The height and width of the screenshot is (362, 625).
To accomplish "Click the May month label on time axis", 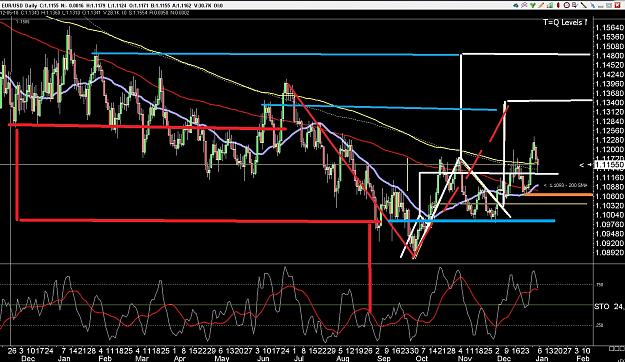I will tap(222, 358).
